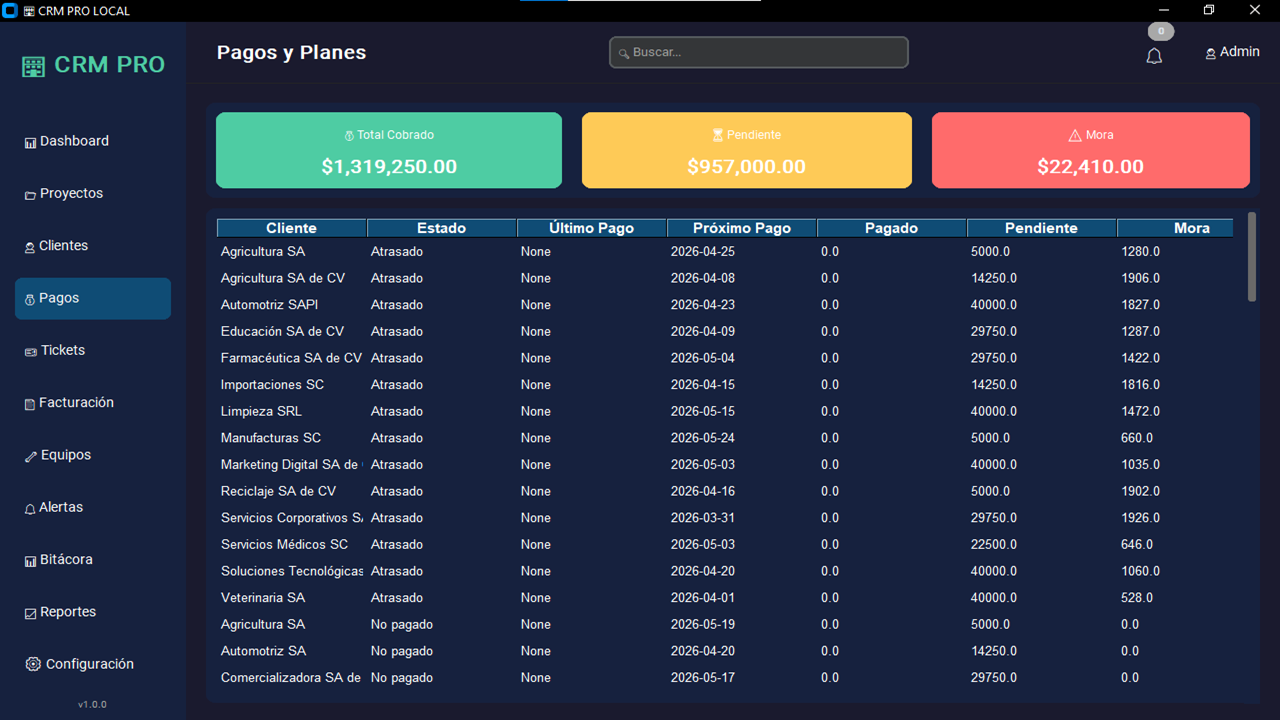Click the Dashboard chart icon in sidebar
Viewport: 1280px width, 720px height.
coord(30,142)
